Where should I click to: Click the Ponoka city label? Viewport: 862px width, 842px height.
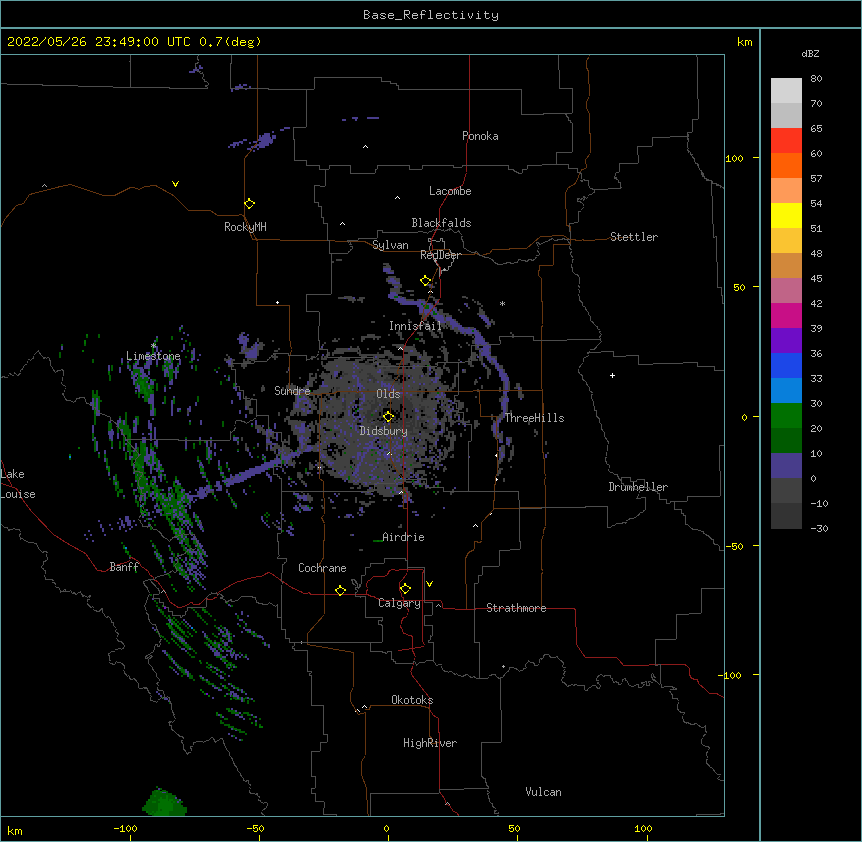(480, 136)
